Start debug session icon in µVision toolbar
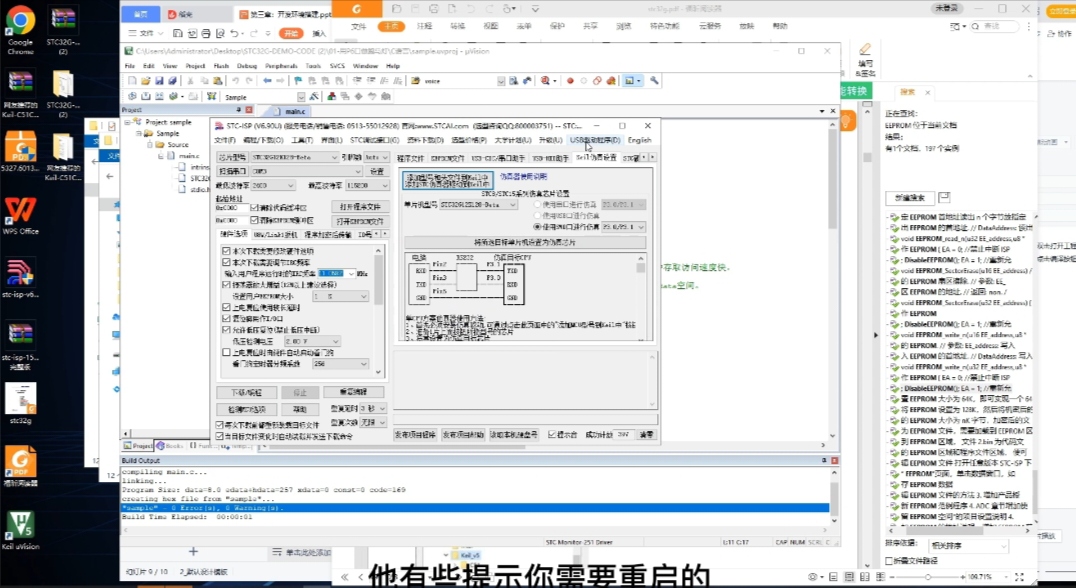The height and width of the screenshot is (588, 1076). coord(545,81)
